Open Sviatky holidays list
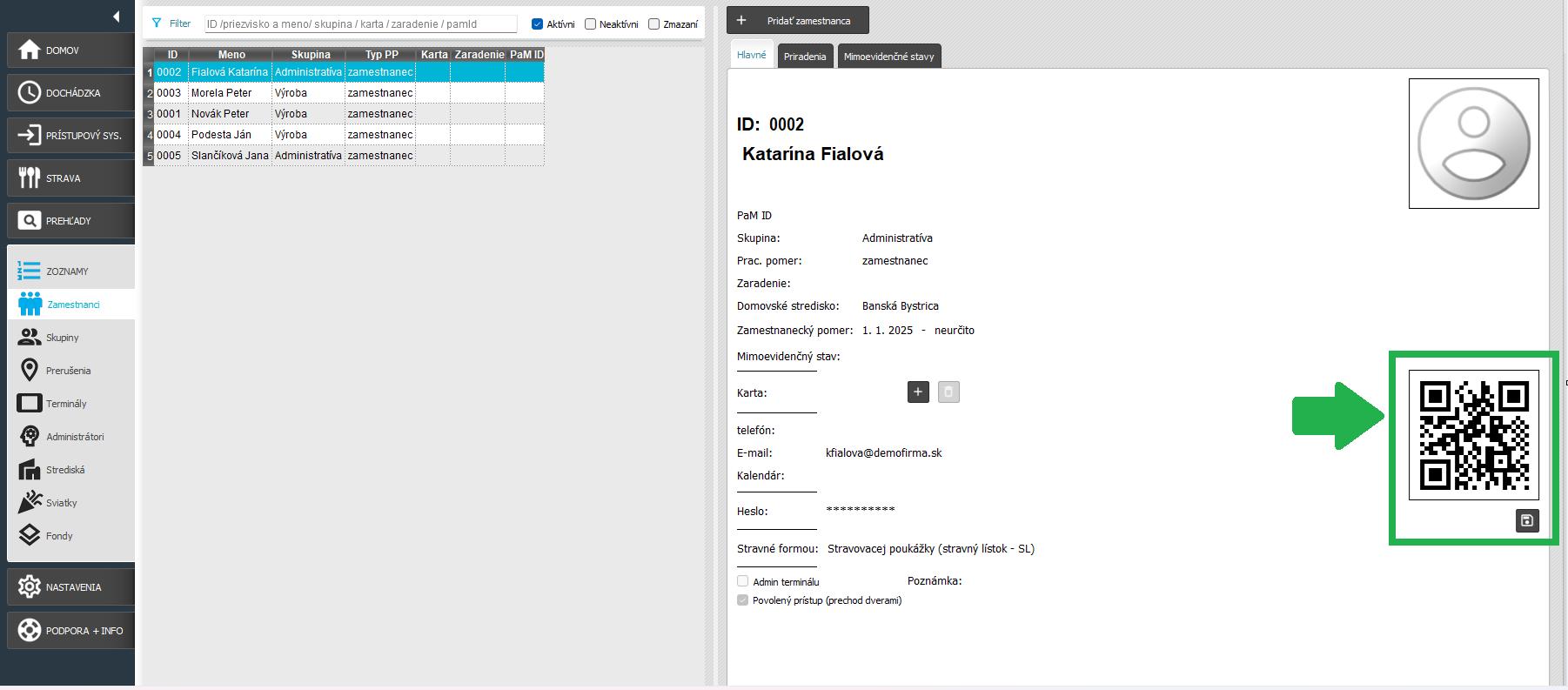The width and height of the screenshot is (1568, 690). (61, 503)
